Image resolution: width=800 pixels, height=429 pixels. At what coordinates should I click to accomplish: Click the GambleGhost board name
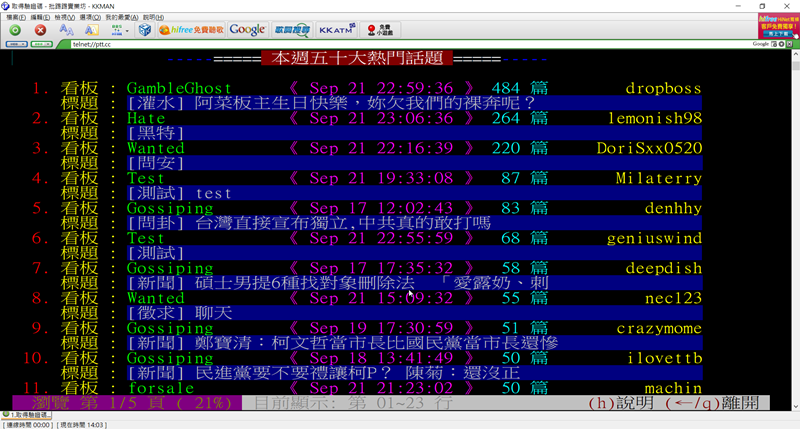[x=179, y=88]
